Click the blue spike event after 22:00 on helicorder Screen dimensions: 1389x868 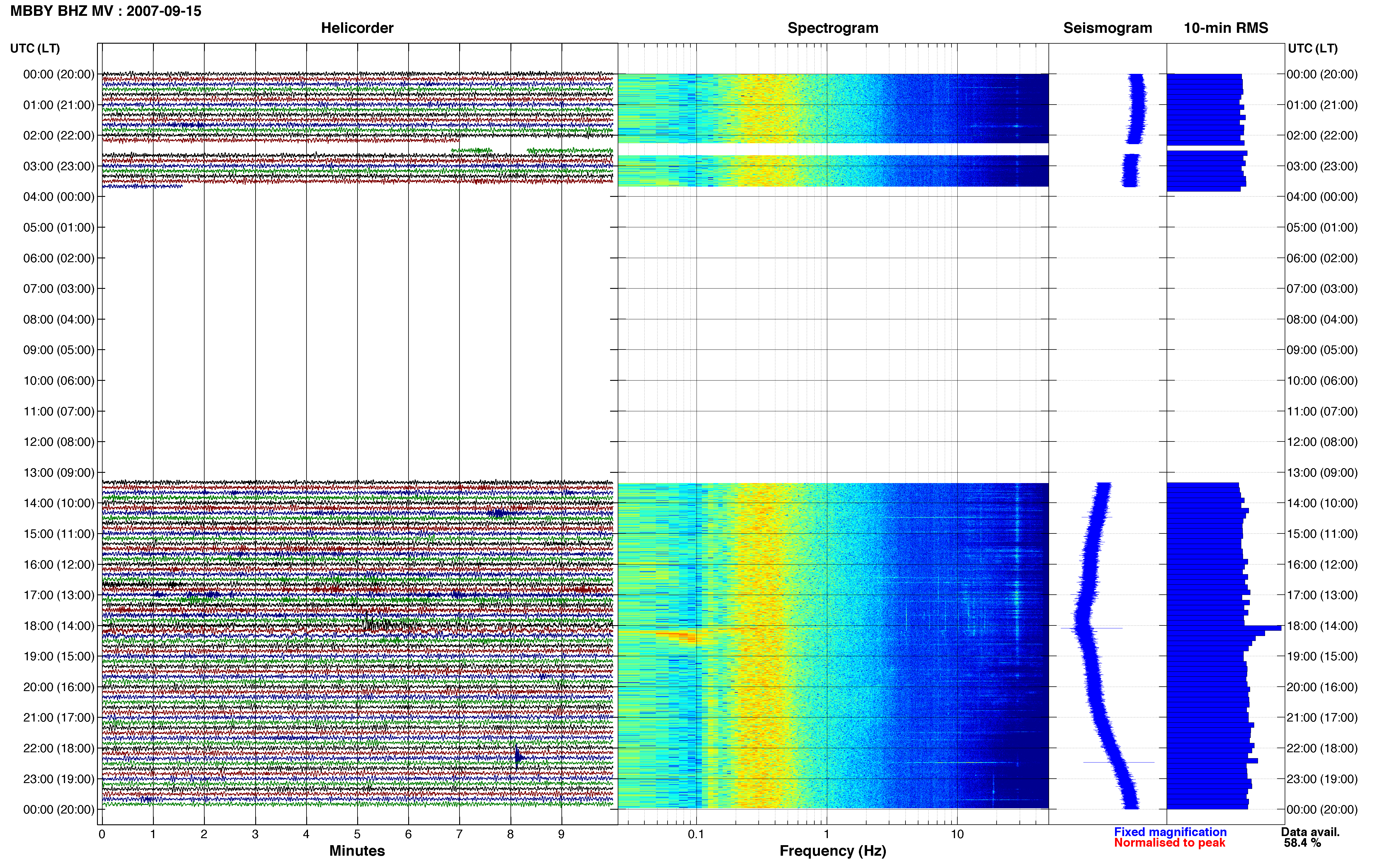point(518,758)
